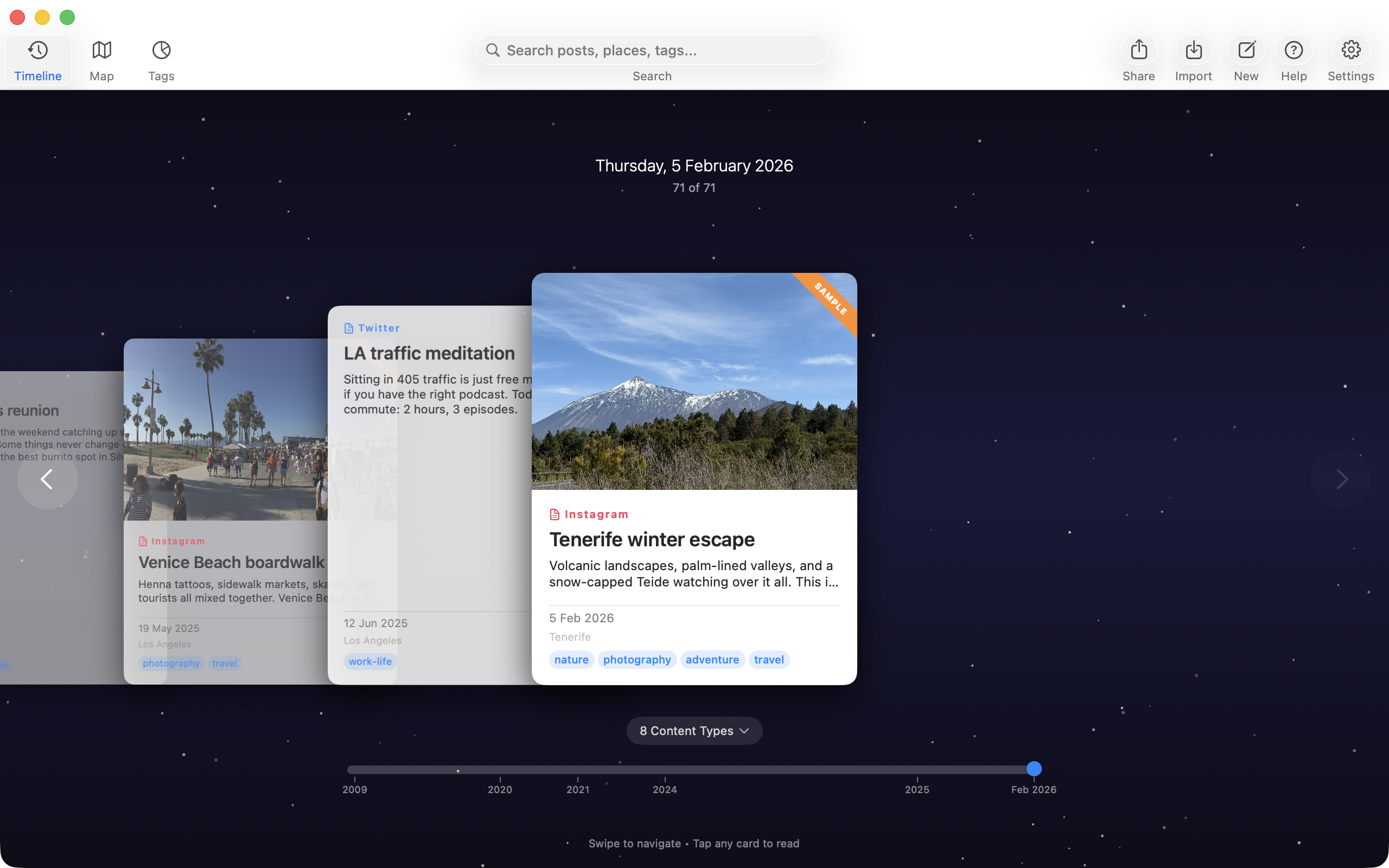Open the Help panel
This screenshot has width=1389, height=868.
(1293, 50)
